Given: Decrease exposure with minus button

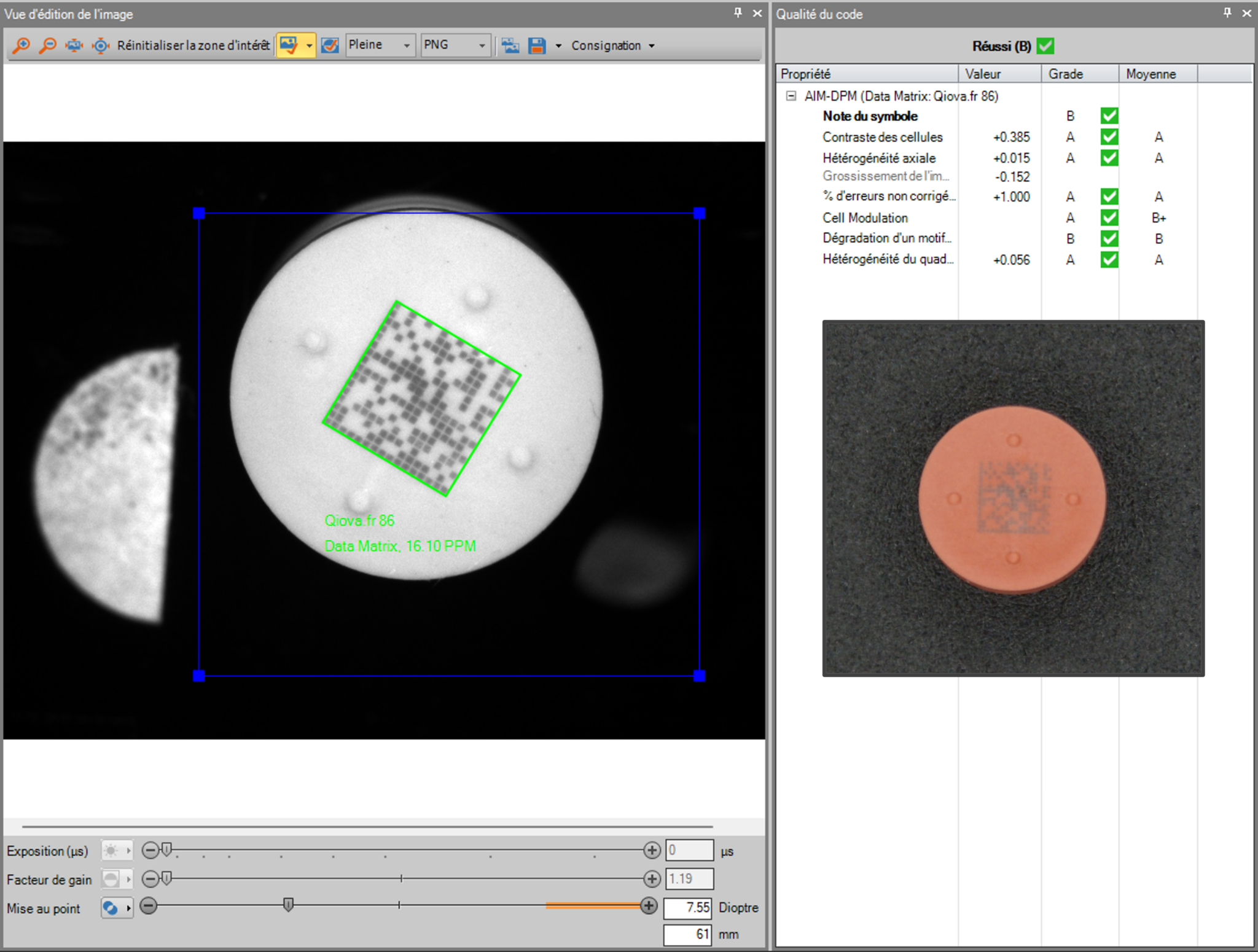Looking at the screenshot, I should [x=150, y=850].
